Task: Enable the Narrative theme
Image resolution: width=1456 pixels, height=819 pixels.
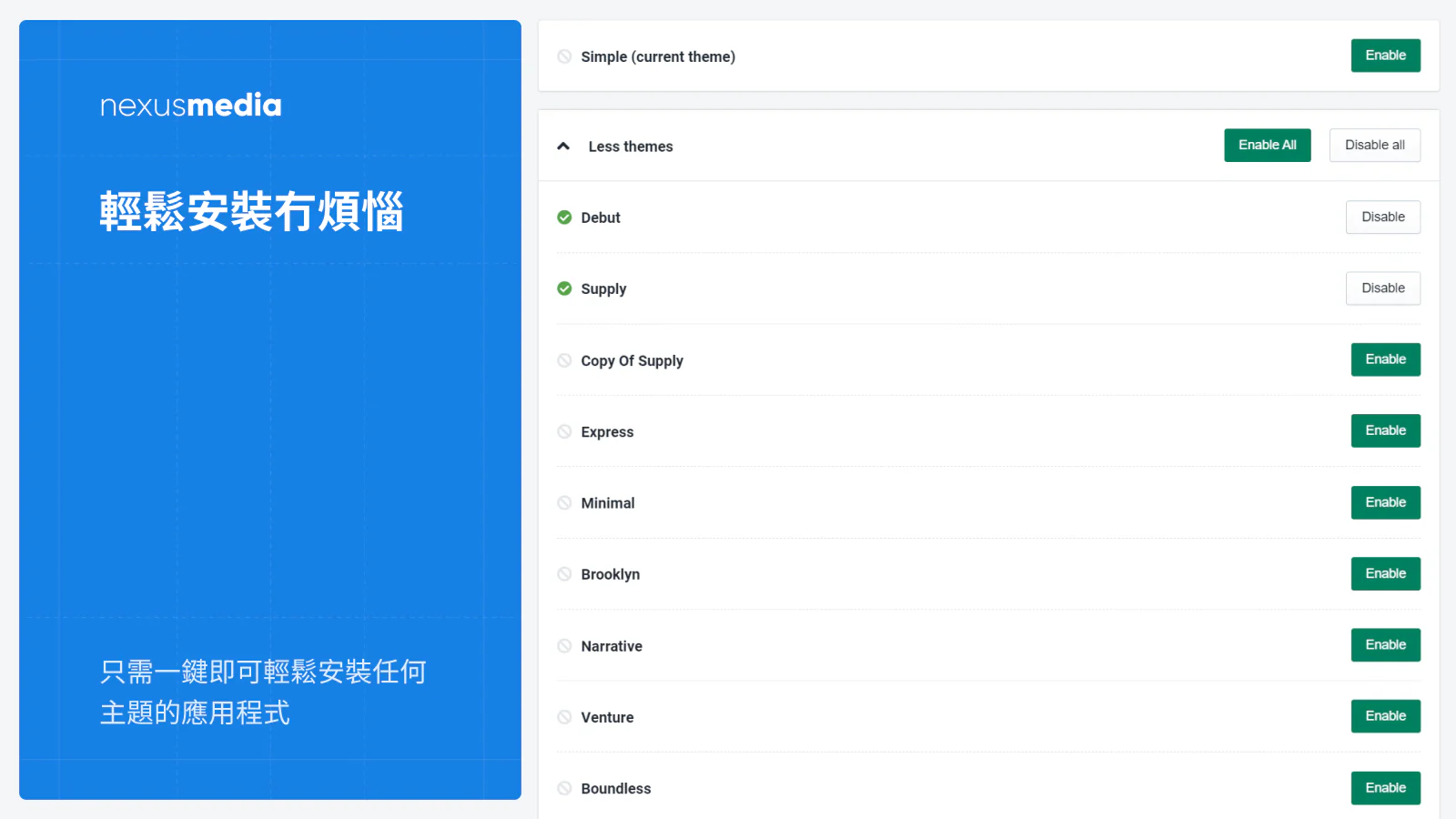Action: 1385,644
